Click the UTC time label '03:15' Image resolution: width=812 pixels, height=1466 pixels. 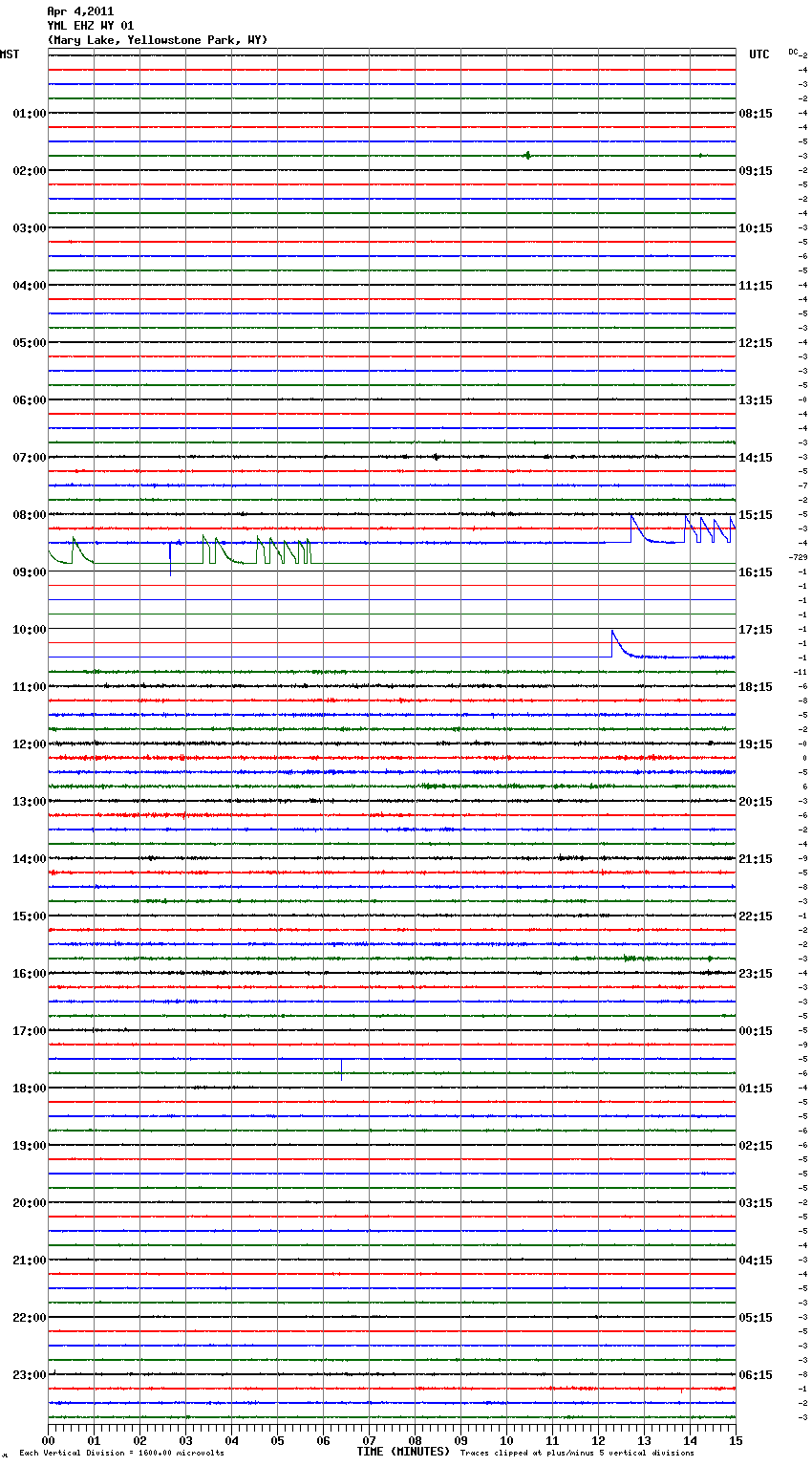click(756, 1203)
